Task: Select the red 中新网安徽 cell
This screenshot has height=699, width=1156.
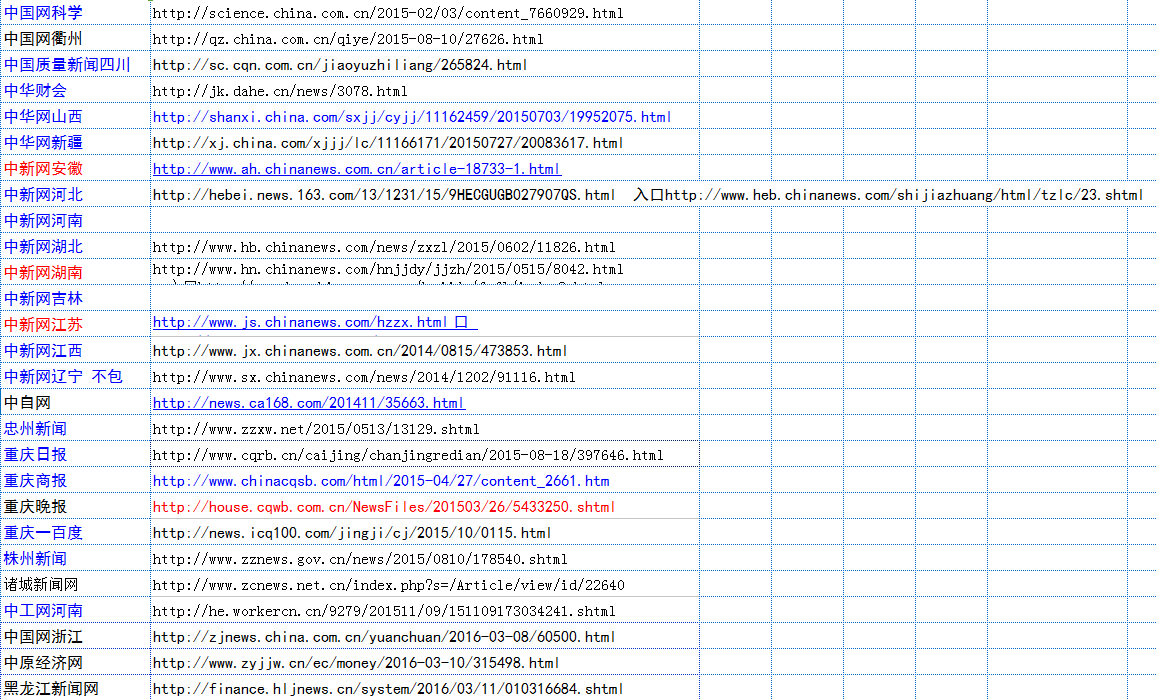Action: pos(75,168)
